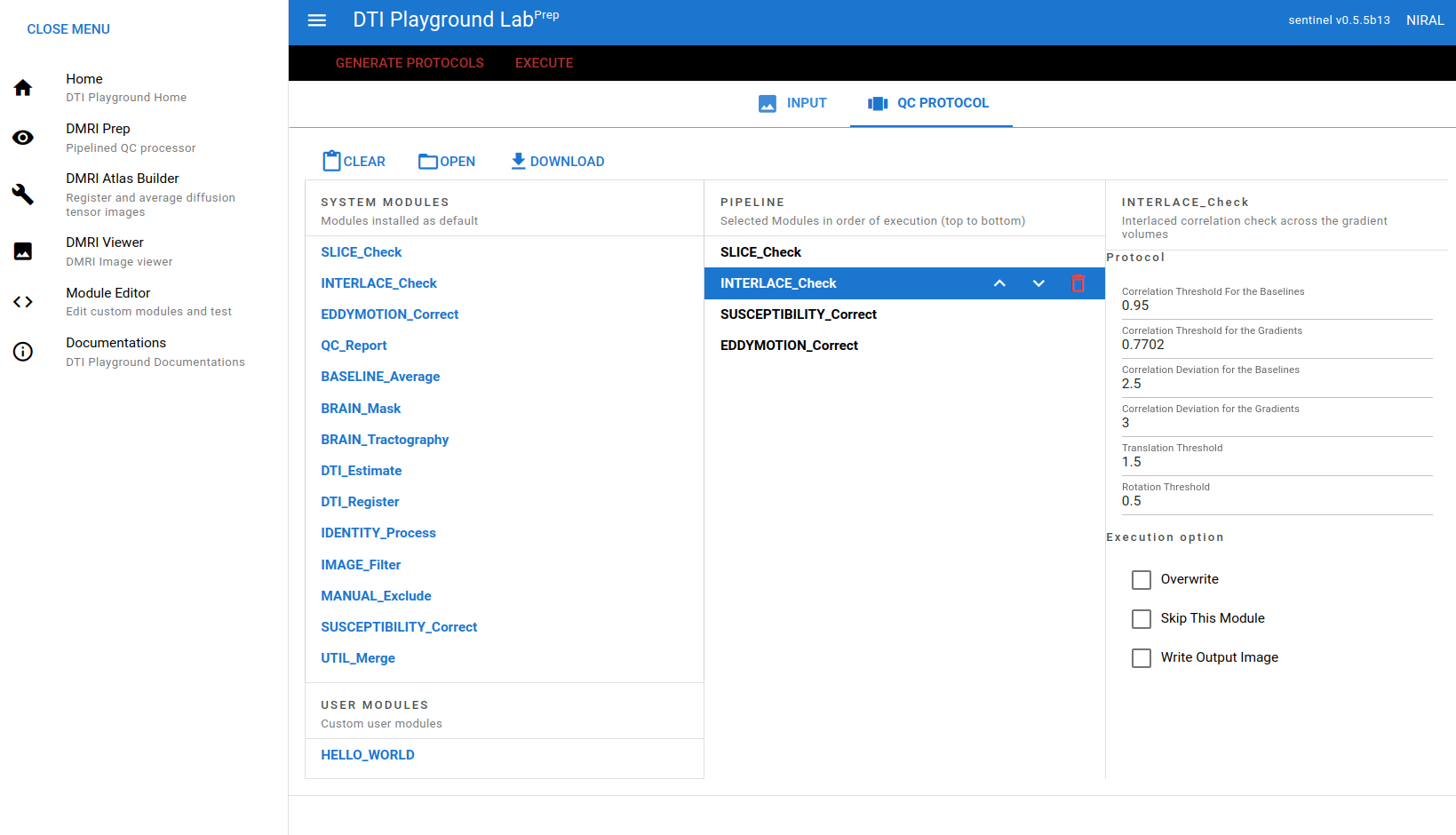Tick the Write Output Image checkbox

[x=1142, y=658]
